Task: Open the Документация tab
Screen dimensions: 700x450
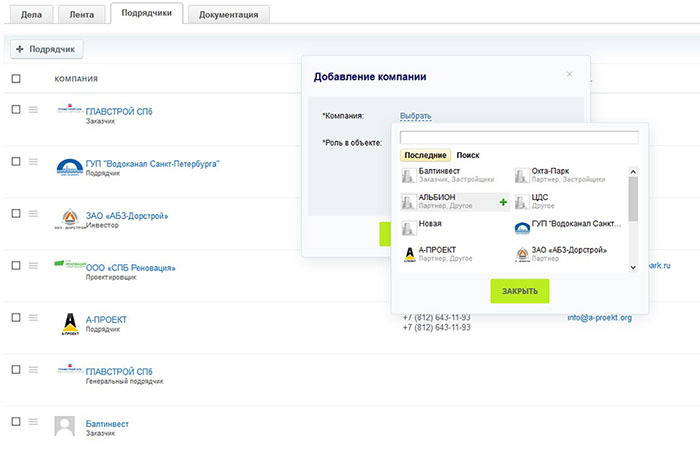Action: coord(228,14)
